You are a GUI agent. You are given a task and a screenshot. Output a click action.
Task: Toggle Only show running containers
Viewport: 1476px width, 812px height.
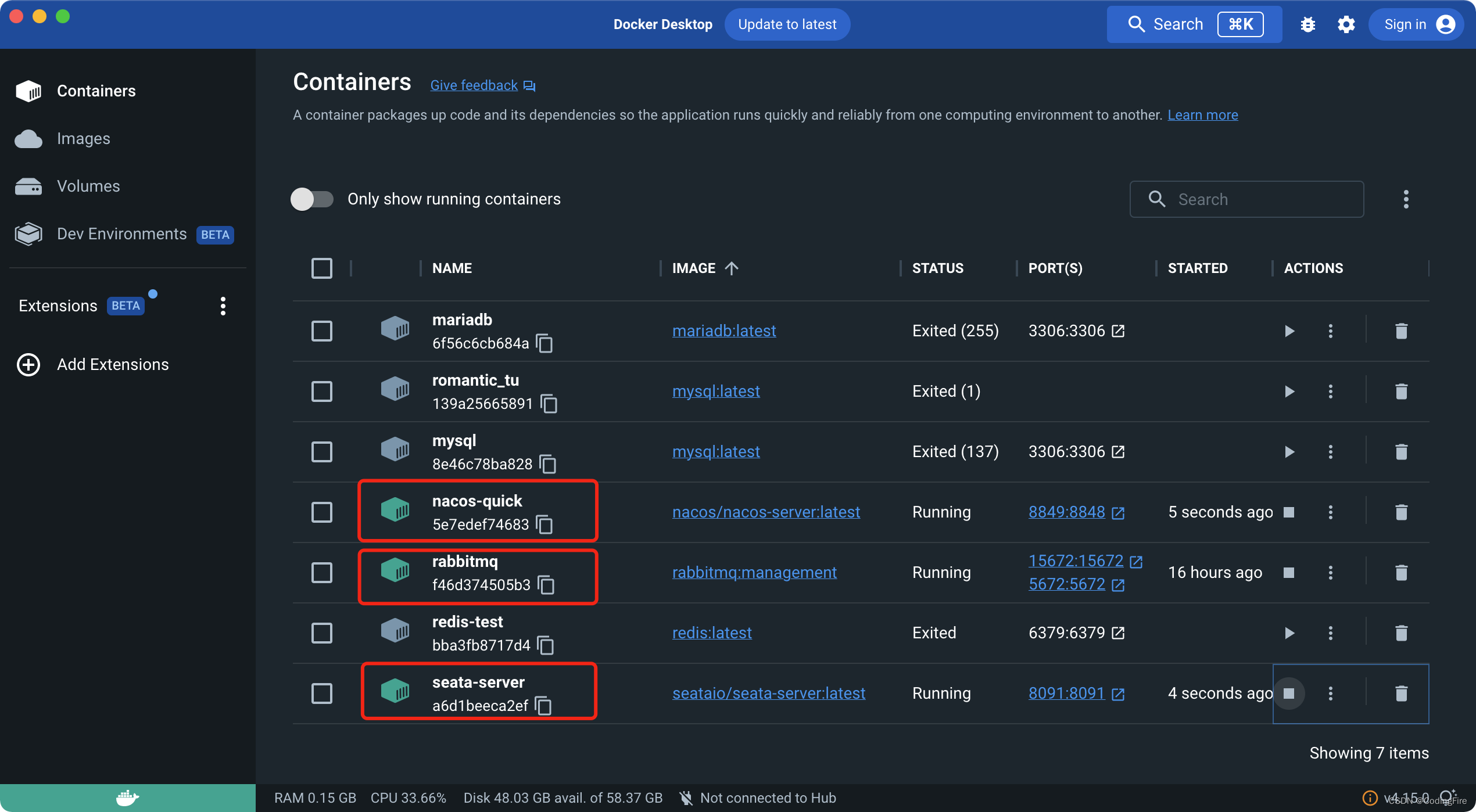[312, 199]
